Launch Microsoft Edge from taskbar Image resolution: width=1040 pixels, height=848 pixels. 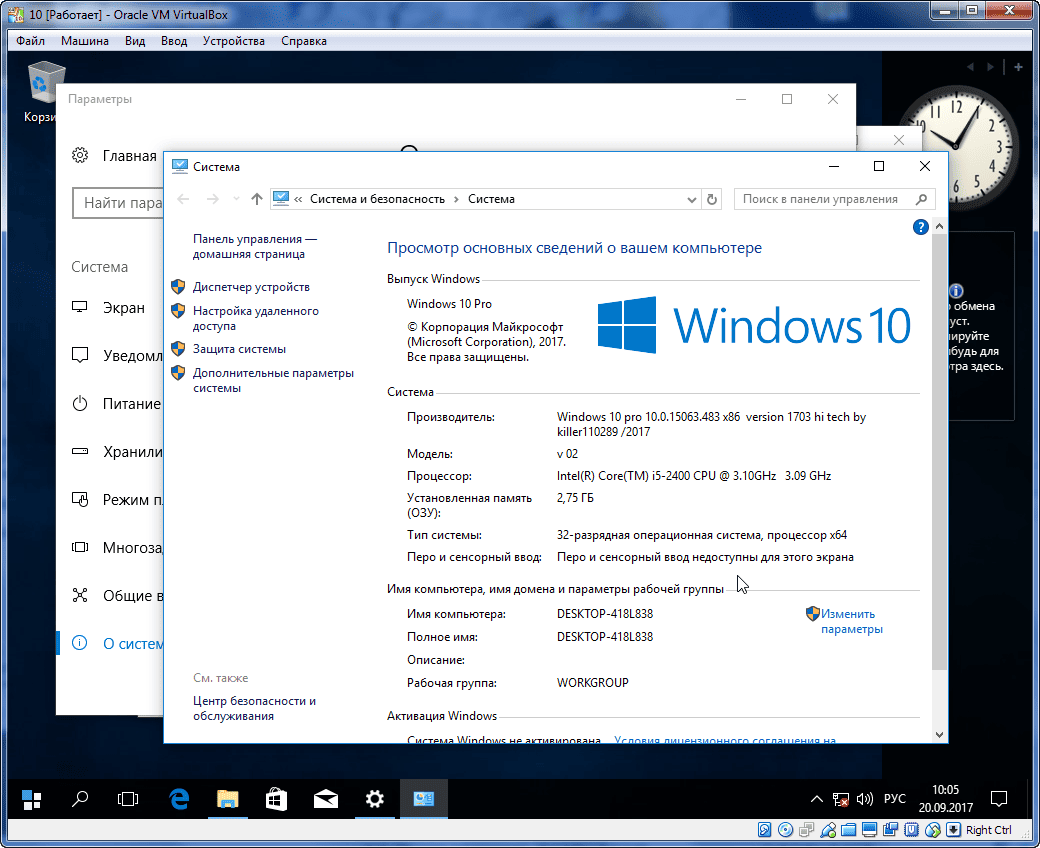[179, 800]
